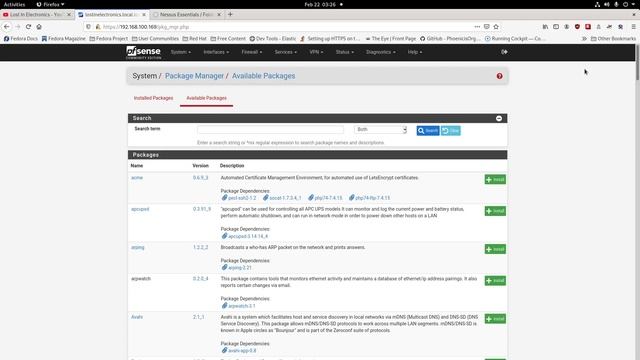Screen dimensions: 640x360
Task: Click the address bar URL
Action: tap(146, 27)
